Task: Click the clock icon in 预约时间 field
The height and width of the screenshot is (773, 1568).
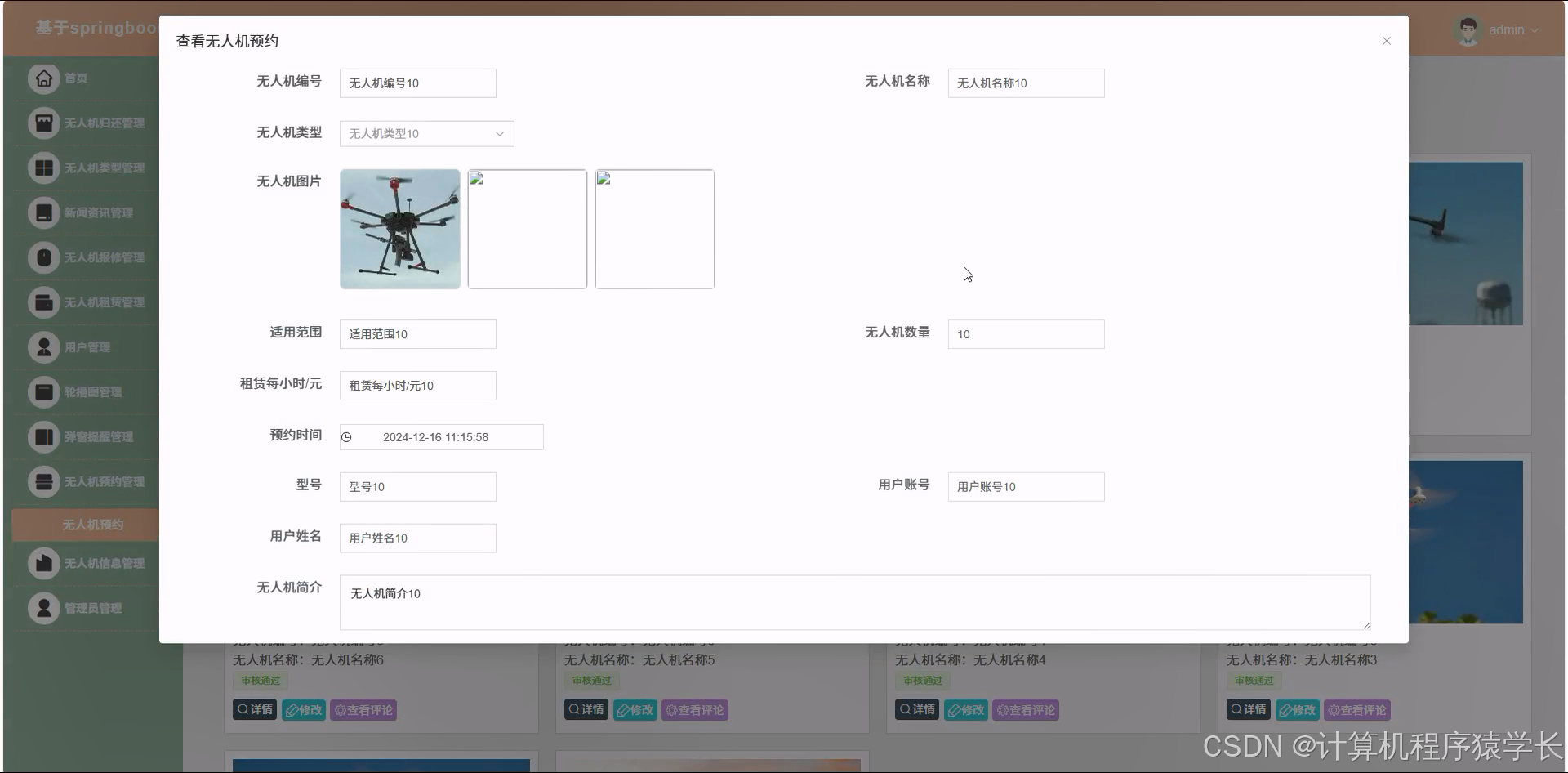Action: coord(346,437)
